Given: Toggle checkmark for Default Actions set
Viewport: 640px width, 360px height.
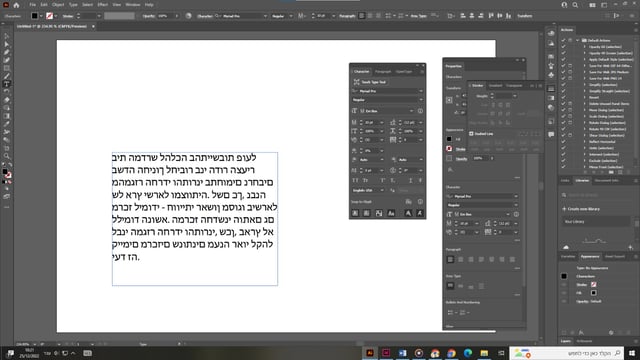Looking at the screenshot, I should [x=564, y=40].
